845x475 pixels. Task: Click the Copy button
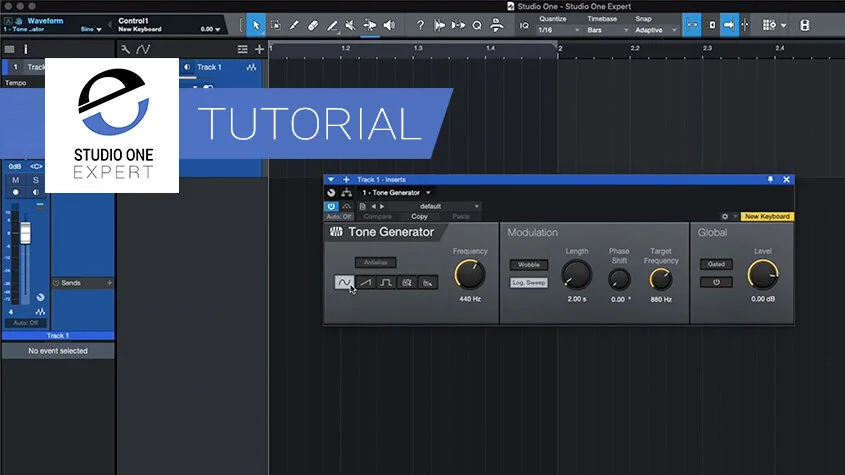[419, 216]
